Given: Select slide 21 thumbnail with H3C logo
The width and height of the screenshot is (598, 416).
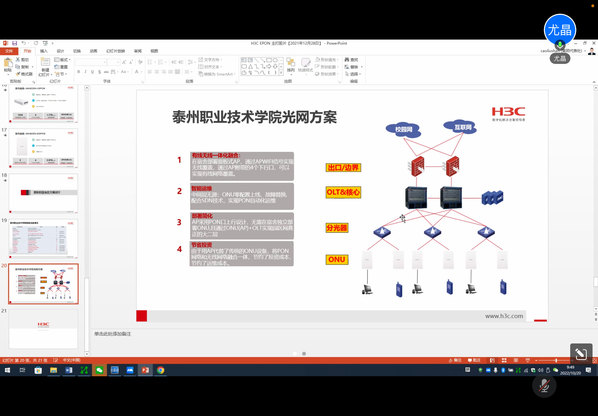Looking at the screenshot, I should [43, 329].
